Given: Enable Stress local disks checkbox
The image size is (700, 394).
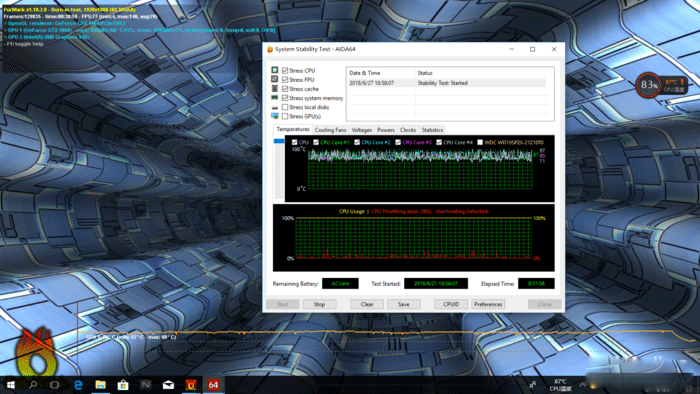Looking at the screenshot, I should click(285, 107).
